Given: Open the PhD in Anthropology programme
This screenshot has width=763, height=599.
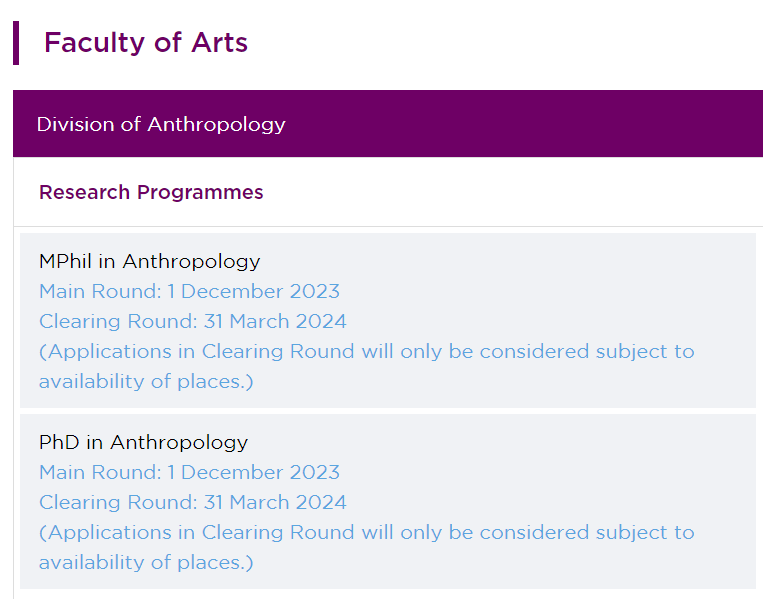Looking at the screenshot, I should (144, 442).
